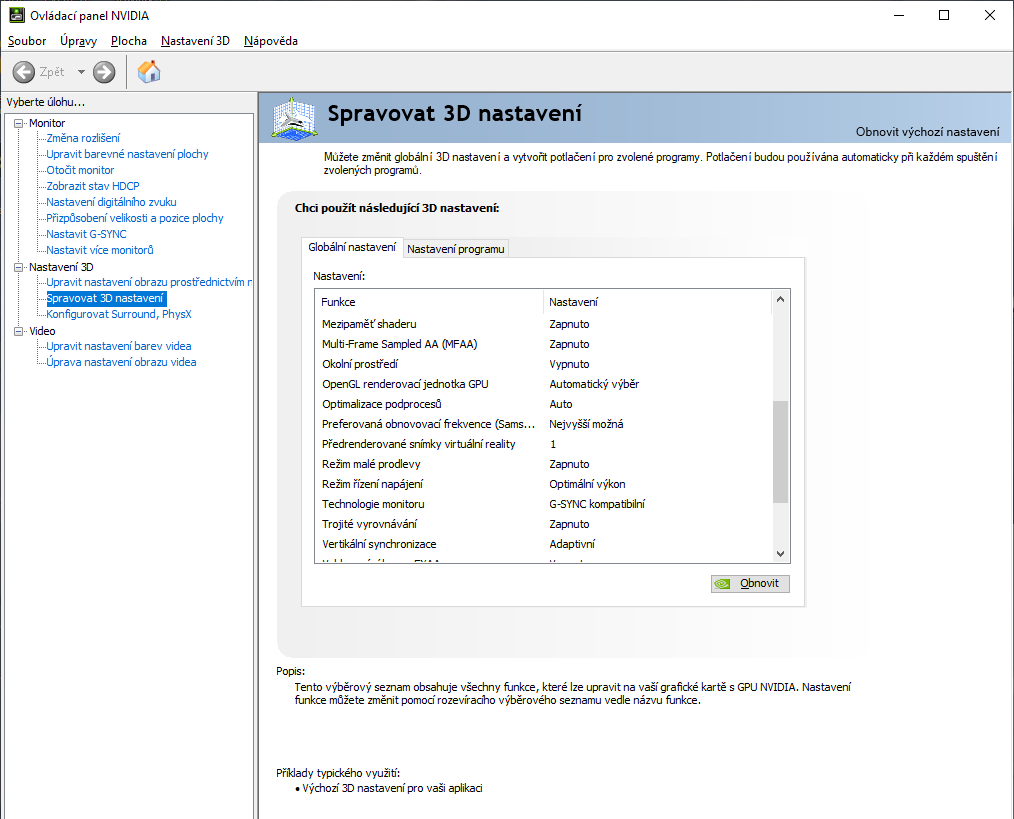Image resolution: width=1014 pixels, height=819 pixels.
Task: Select Předrenderované snímky virtuální reality row
Action: click(543, 444)
